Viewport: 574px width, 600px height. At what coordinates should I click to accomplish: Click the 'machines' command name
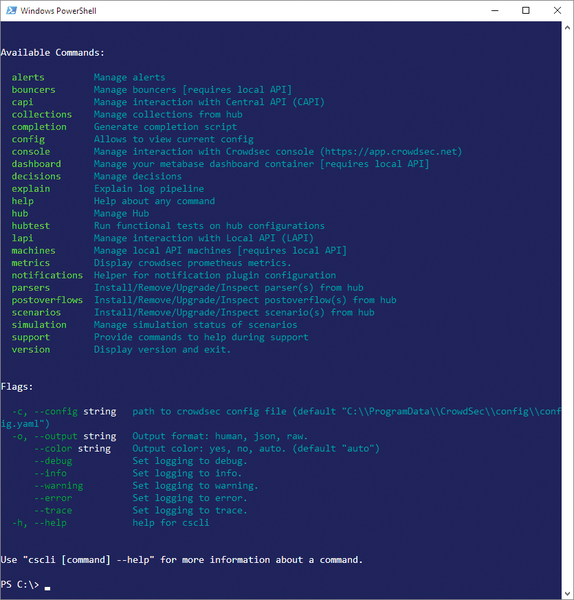(x=33, y=251)
